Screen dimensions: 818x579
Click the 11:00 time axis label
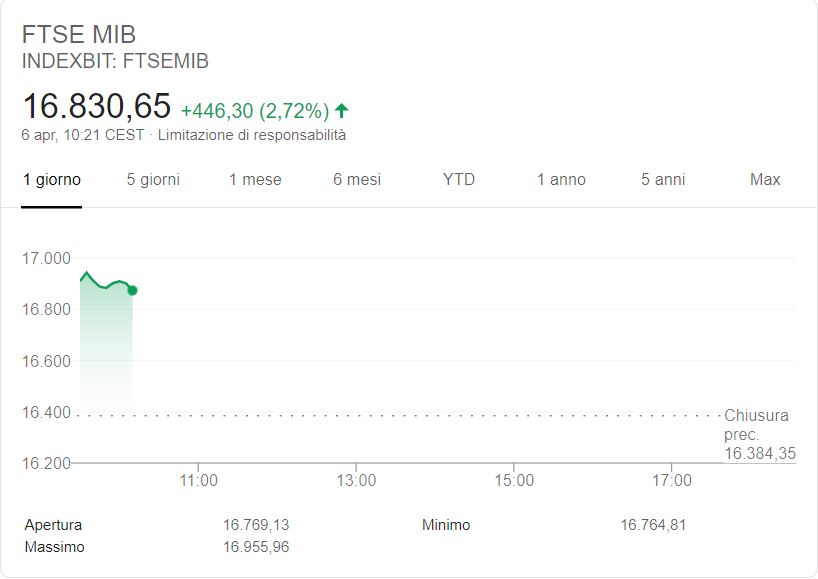point(198,480)
